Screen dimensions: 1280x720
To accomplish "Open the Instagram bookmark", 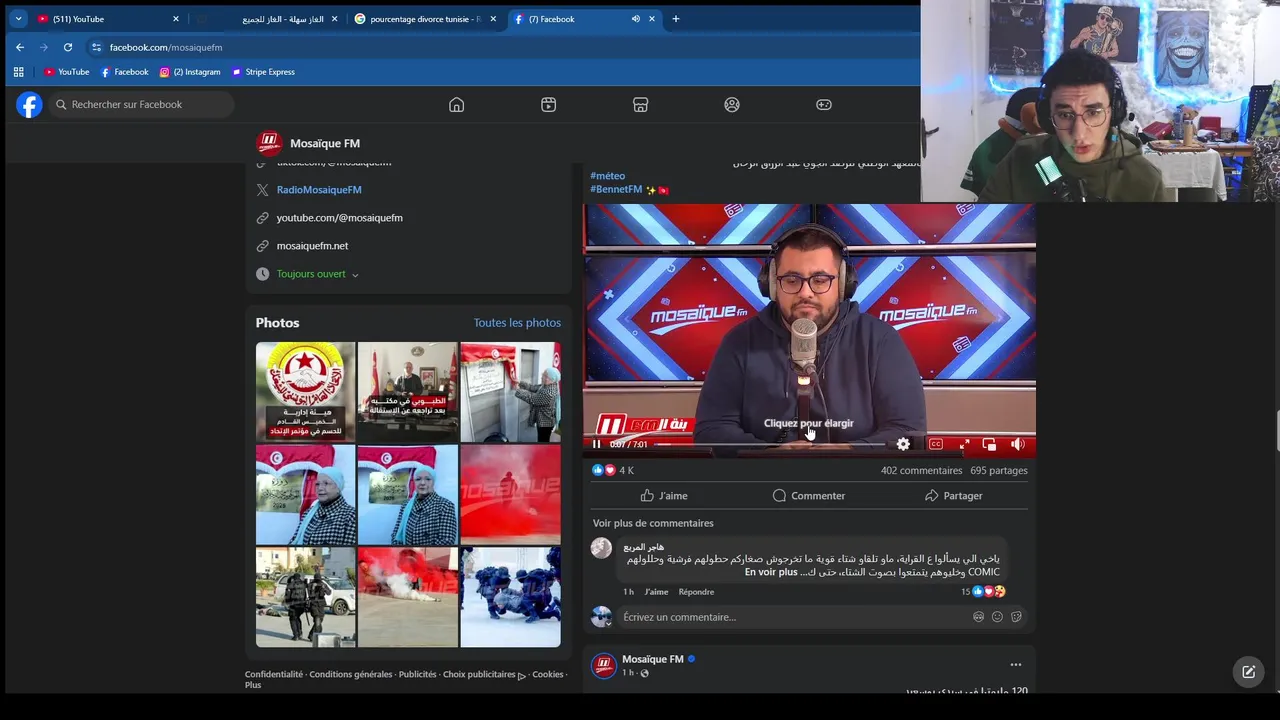I will (190, 72).
